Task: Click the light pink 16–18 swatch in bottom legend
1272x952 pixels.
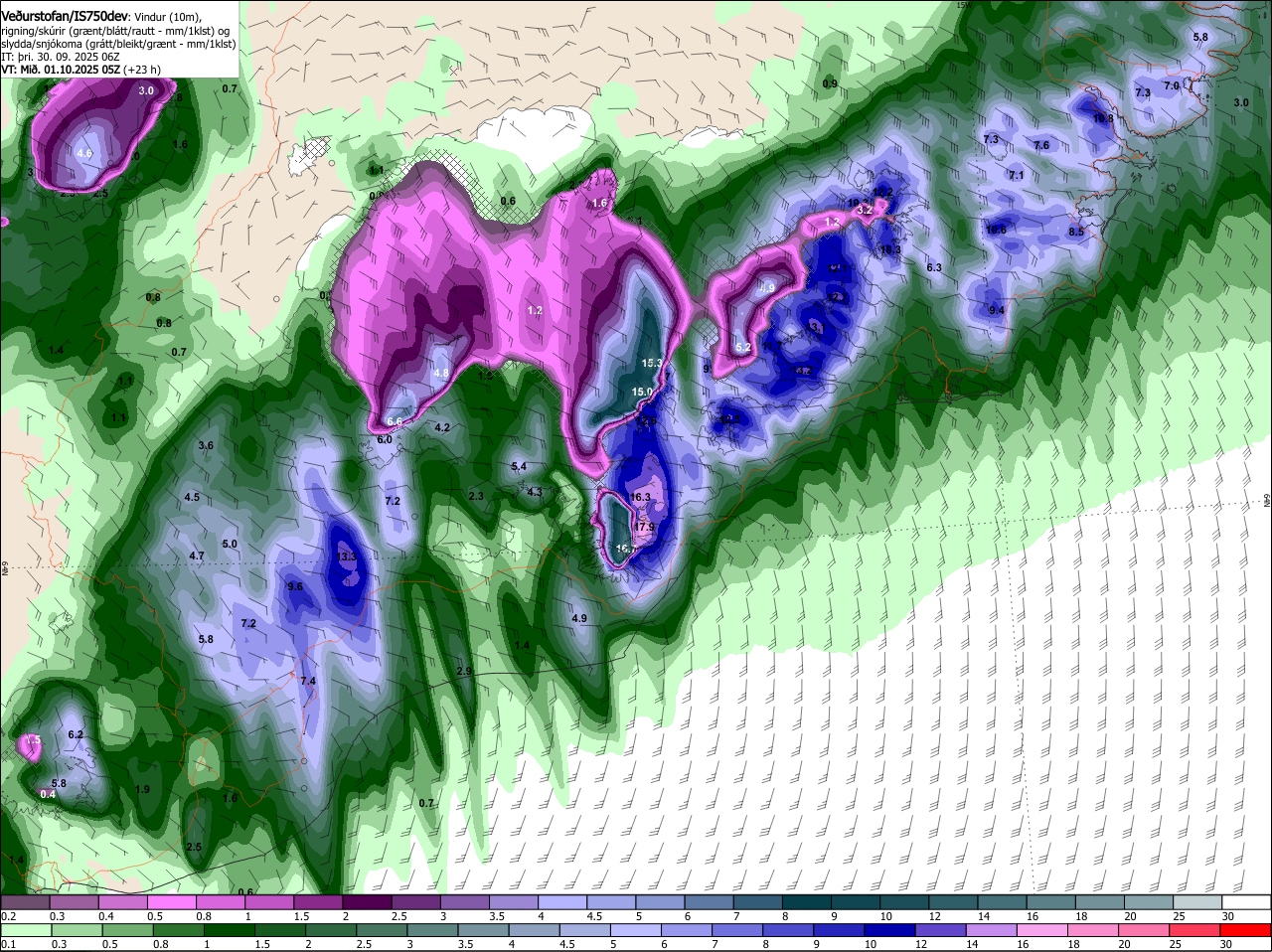Action: pos(1039,931)
